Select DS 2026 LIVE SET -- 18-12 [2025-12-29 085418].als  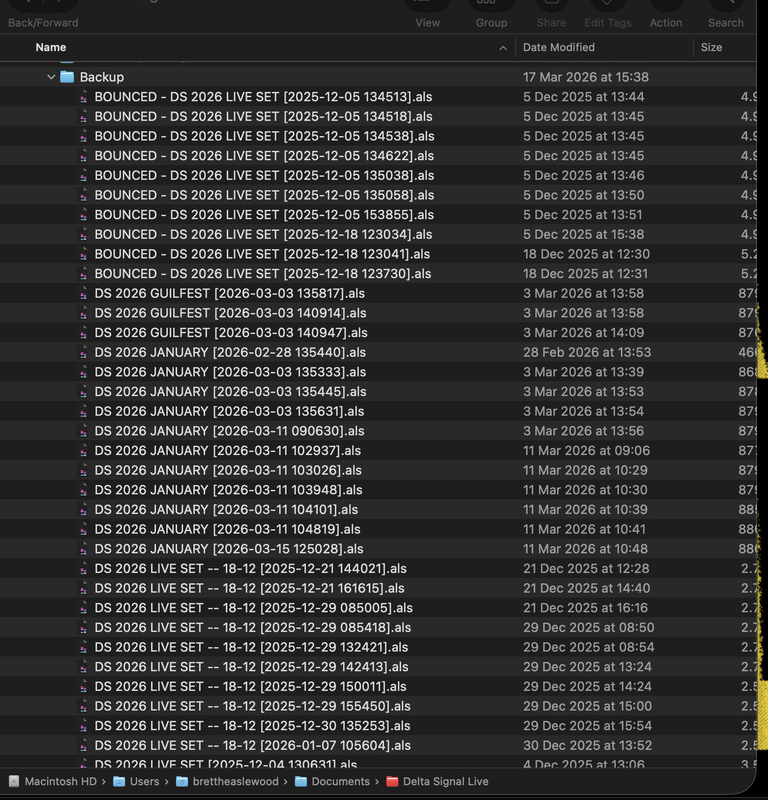click(253, 627)
